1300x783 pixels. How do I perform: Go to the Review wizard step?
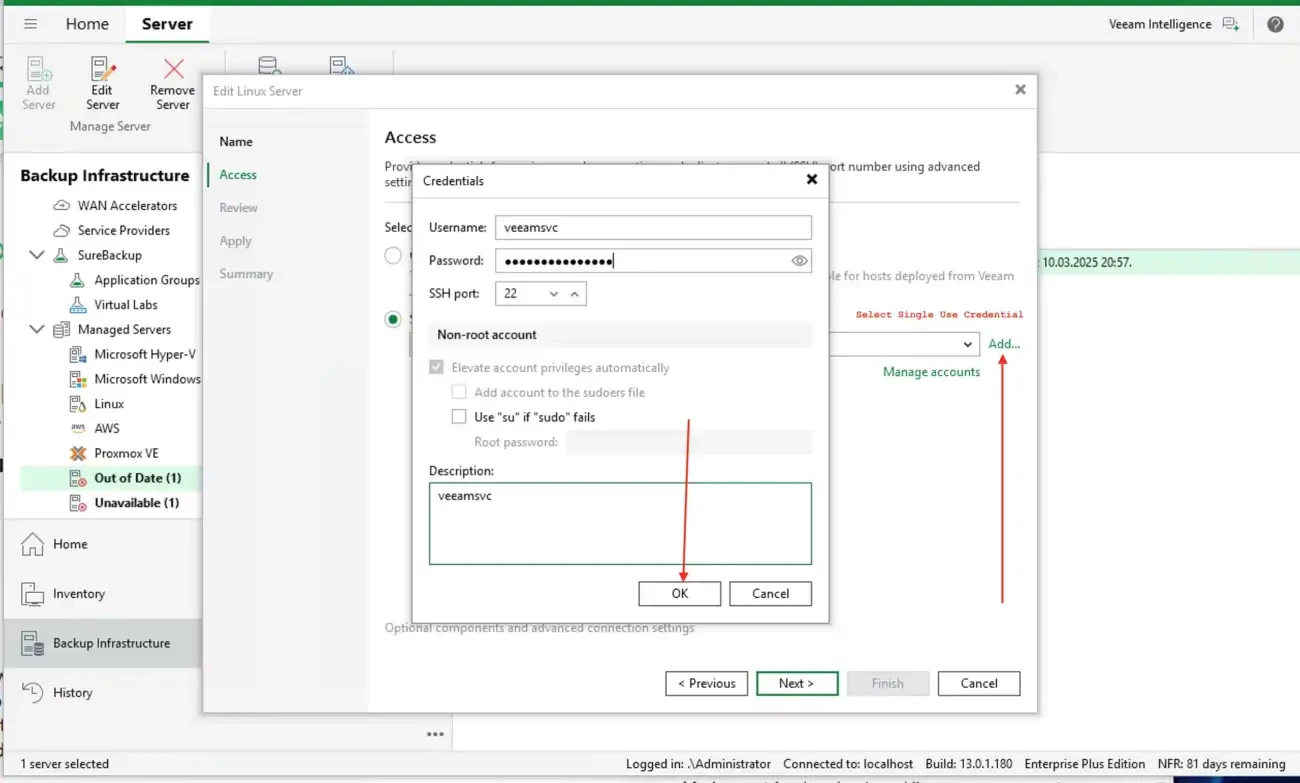[x=238, y=208]
